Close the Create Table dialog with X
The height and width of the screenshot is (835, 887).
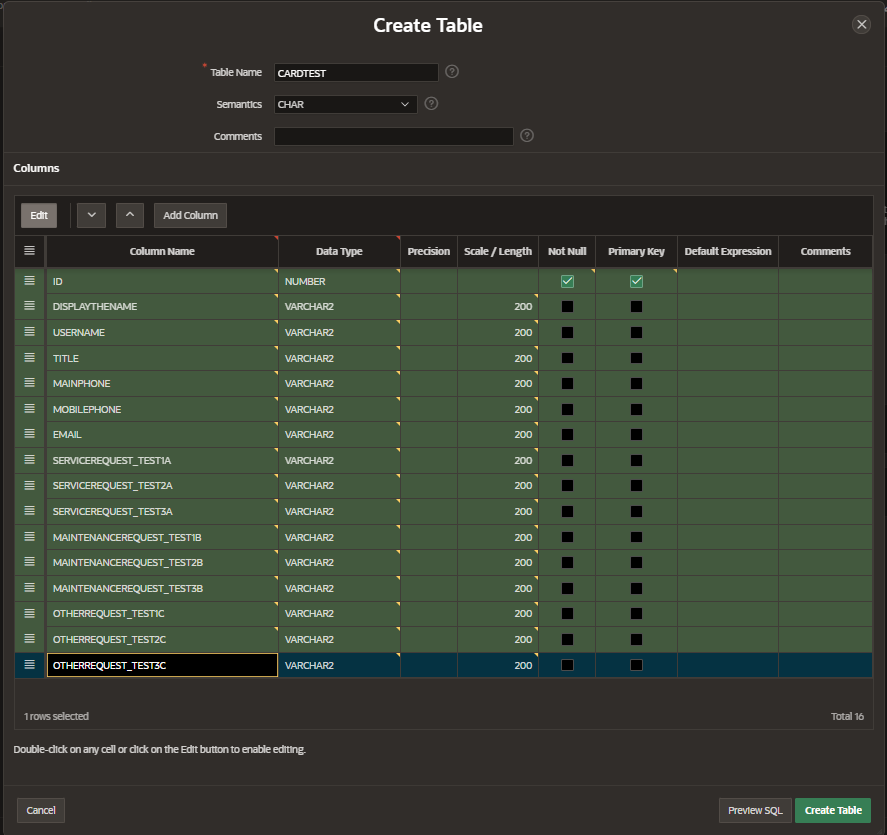861,24
